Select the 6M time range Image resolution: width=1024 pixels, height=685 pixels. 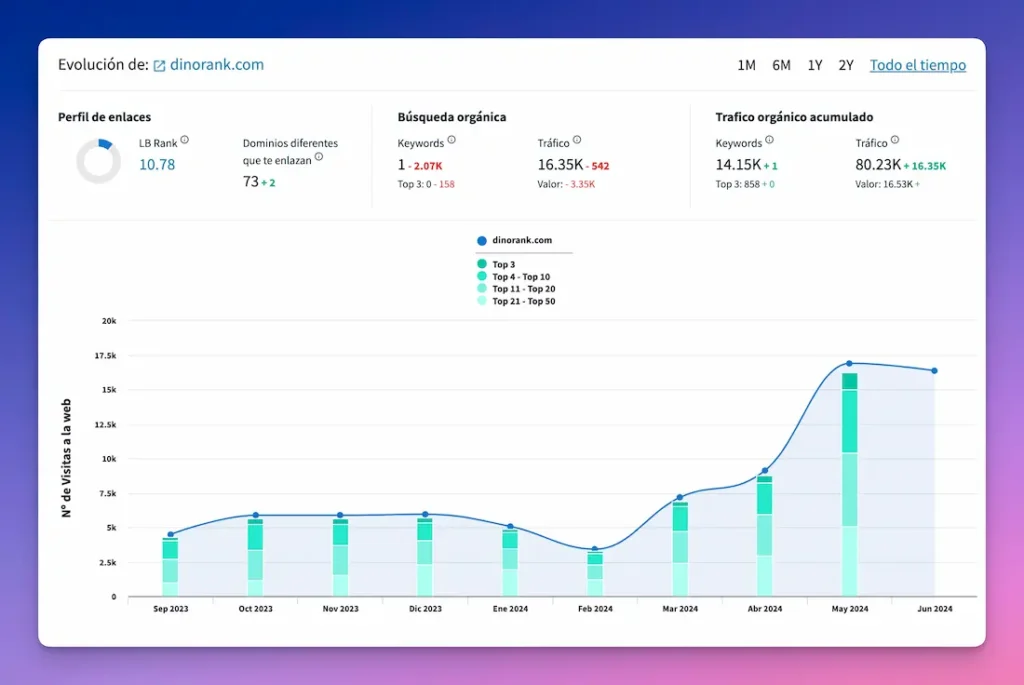[781, 66]
